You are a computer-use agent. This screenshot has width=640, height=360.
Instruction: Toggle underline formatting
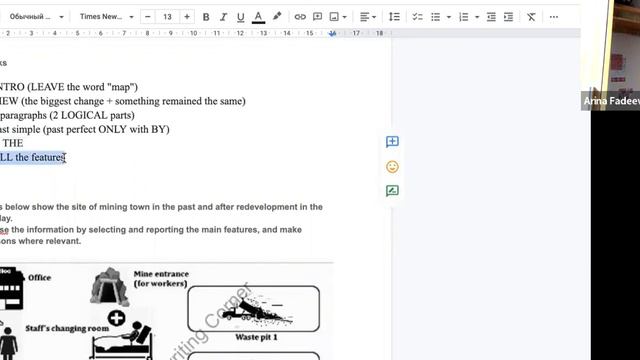pyautogui.click(x=240, y=17)
